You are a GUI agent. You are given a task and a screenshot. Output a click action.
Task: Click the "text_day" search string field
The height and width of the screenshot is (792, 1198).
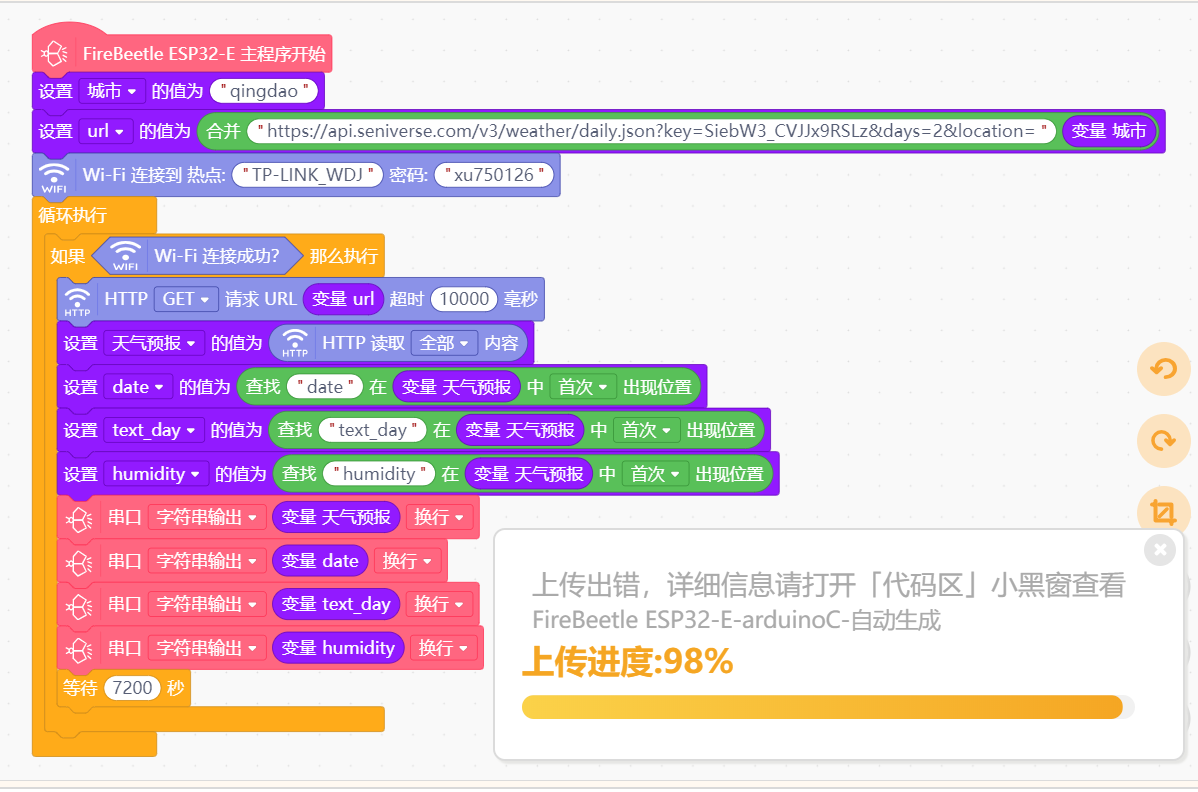(372, 430)
